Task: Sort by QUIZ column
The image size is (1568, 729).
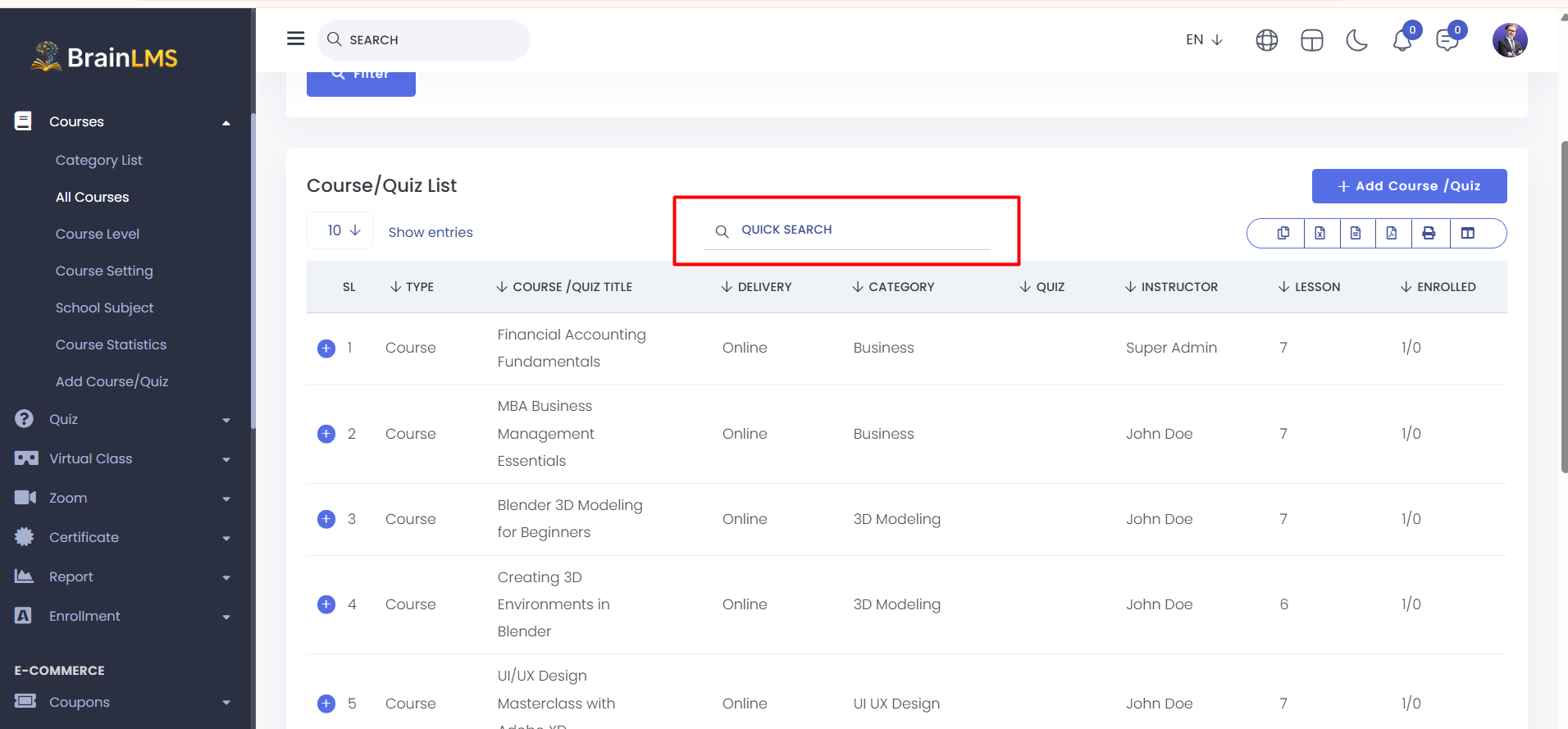Action: click(1042, 287)
